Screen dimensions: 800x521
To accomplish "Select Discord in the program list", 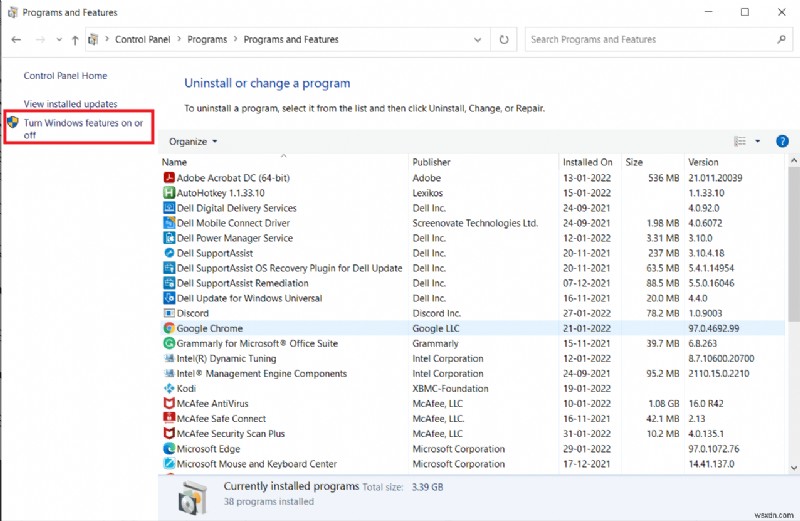I will tap(192, 313).
